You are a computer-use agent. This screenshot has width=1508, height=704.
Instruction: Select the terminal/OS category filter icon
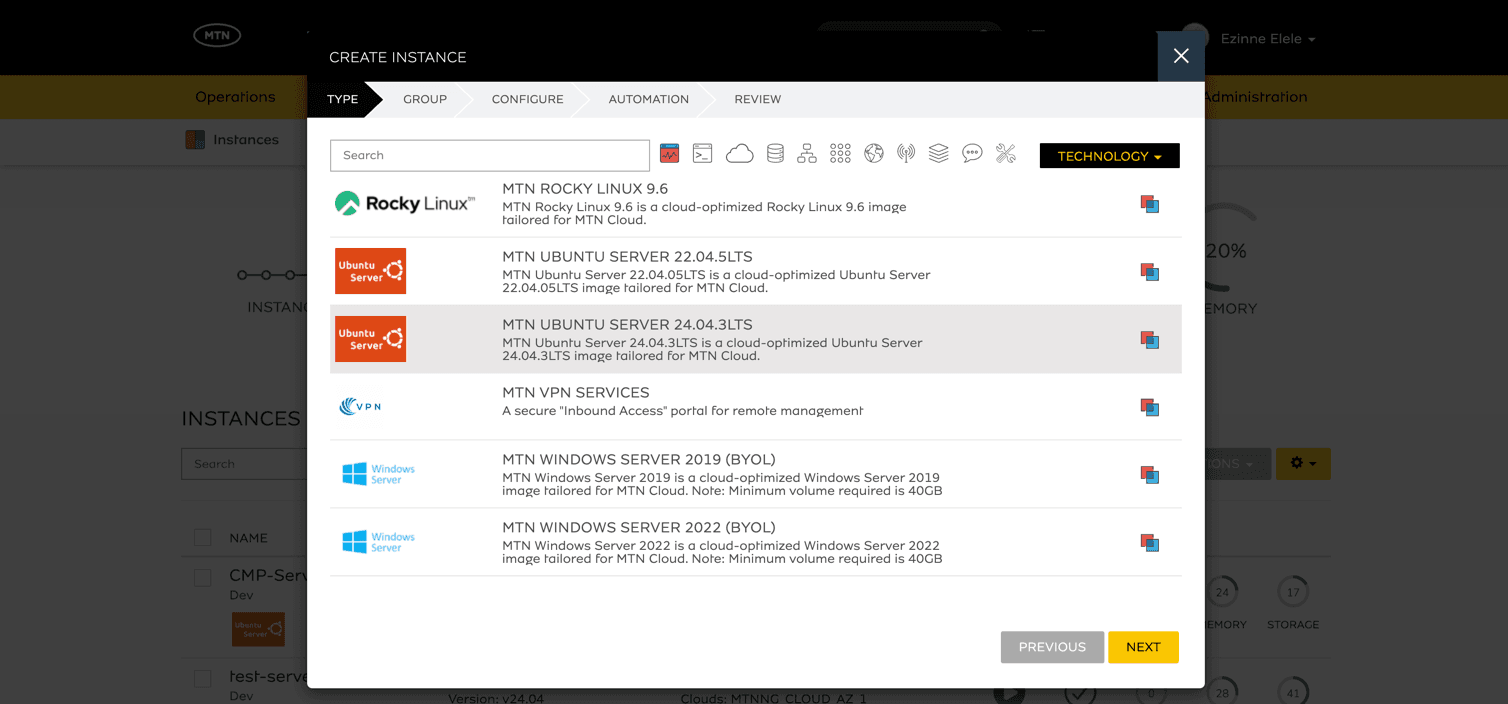[703, 154]
